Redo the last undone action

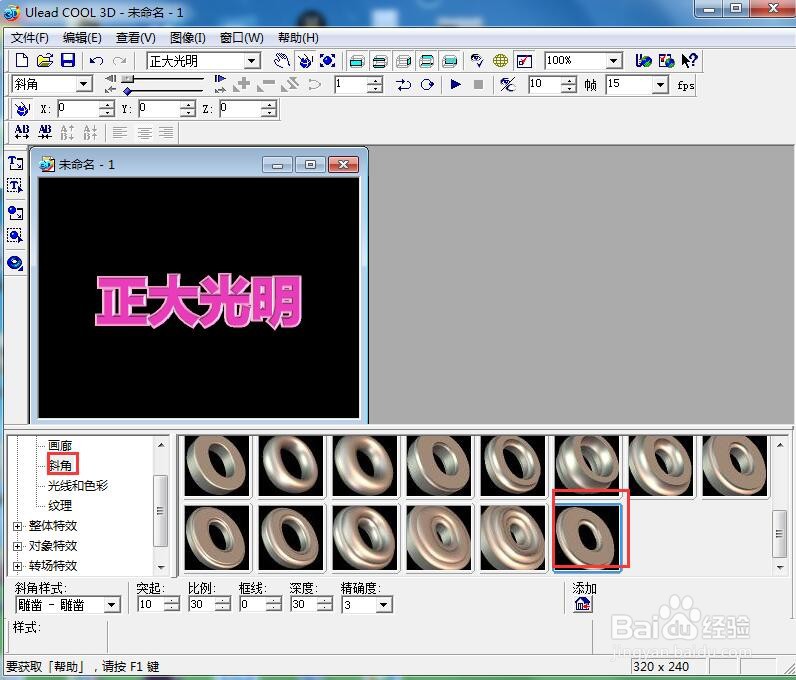(120, 61)
